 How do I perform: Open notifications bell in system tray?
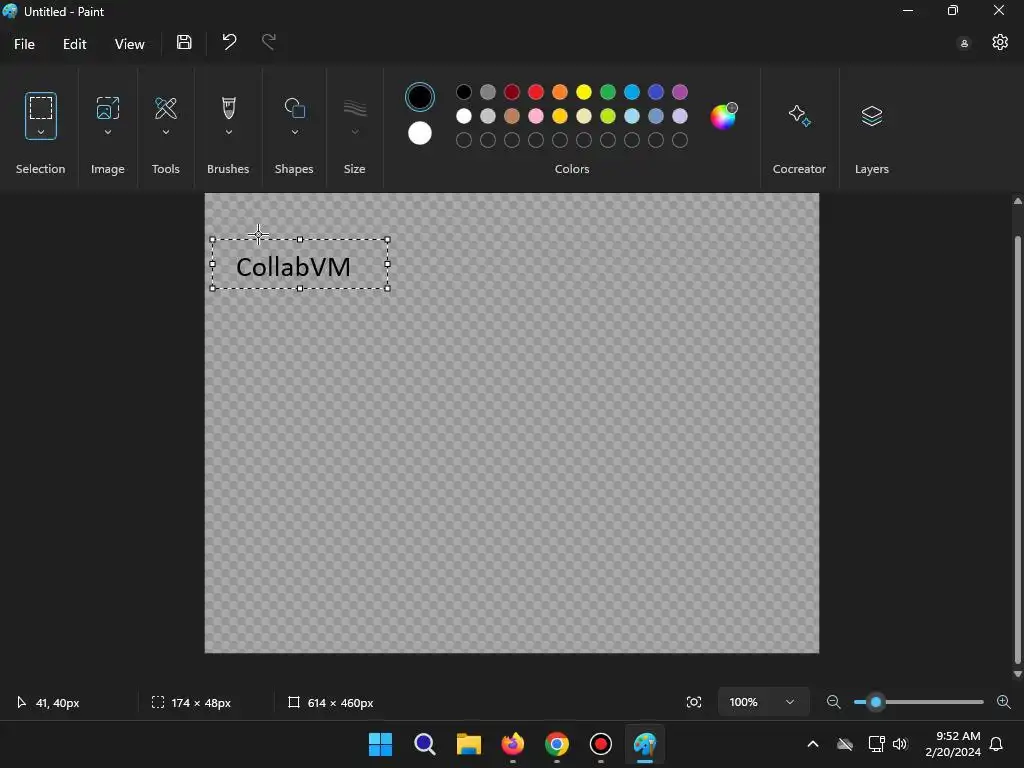(x=996, y=744)
